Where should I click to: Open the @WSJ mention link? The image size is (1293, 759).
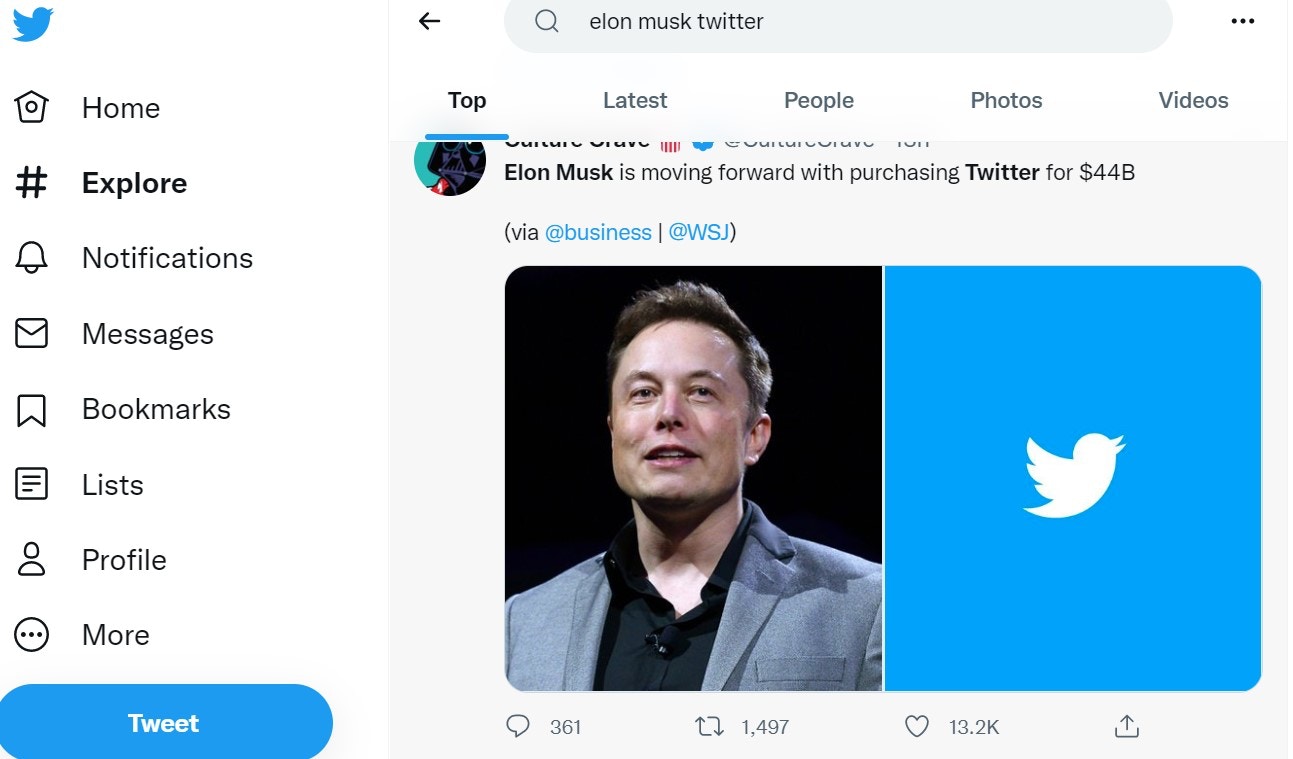[699, 232]
